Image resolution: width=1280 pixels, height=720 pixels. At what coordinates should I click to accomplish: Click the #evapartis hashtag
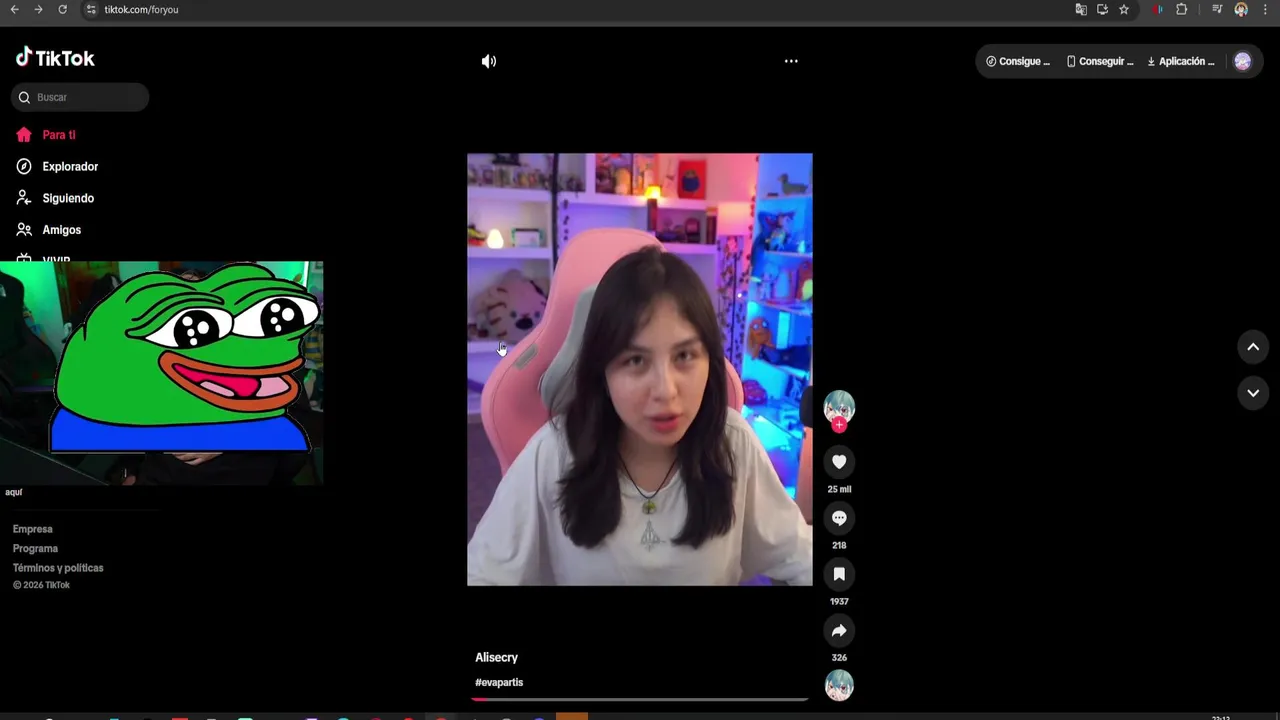point(499,682)
